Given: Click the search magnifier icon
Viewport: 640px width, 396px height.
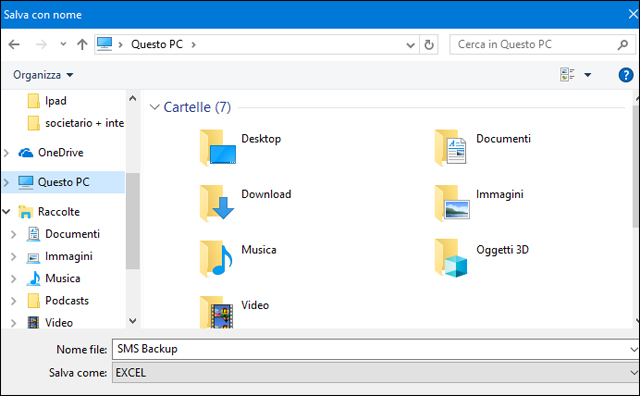Looking at the screenshot, I should pos(622,44).
